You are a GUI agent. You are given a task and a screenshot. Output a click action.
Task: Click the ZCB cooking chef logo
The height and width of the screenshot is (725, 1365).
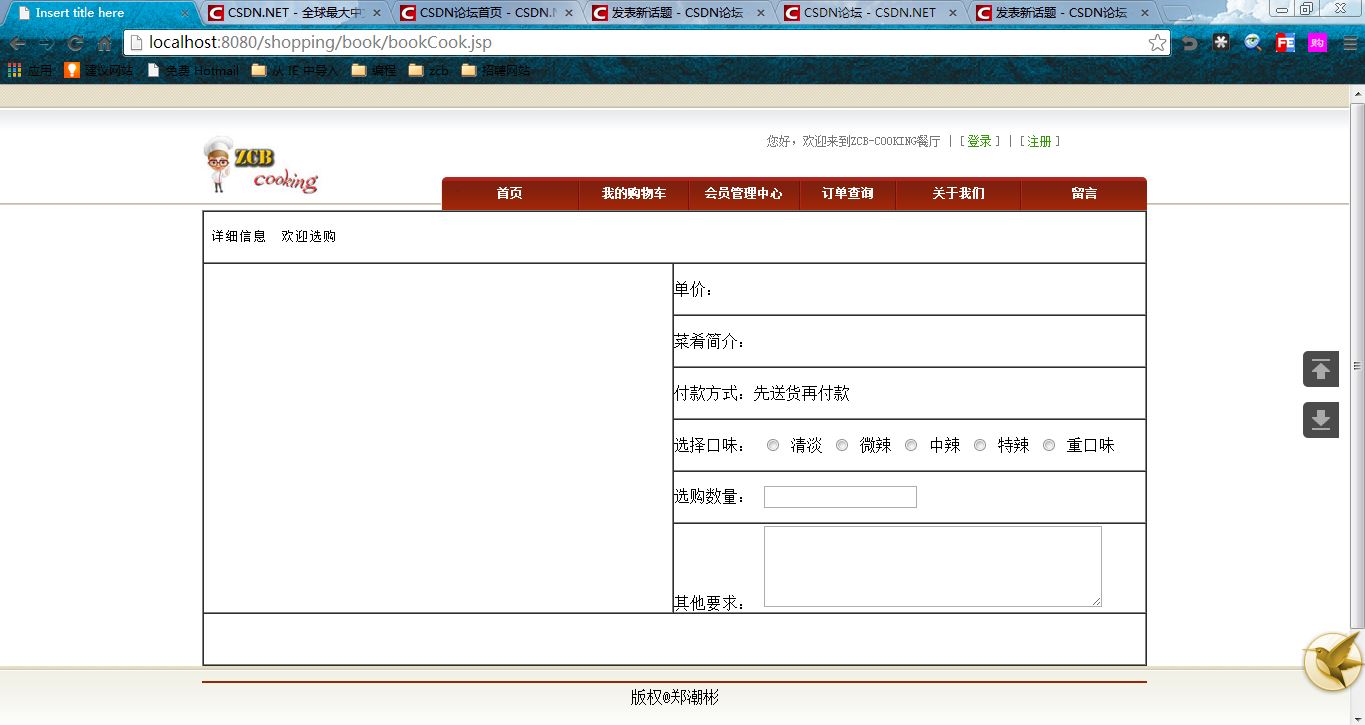(260, 166)
